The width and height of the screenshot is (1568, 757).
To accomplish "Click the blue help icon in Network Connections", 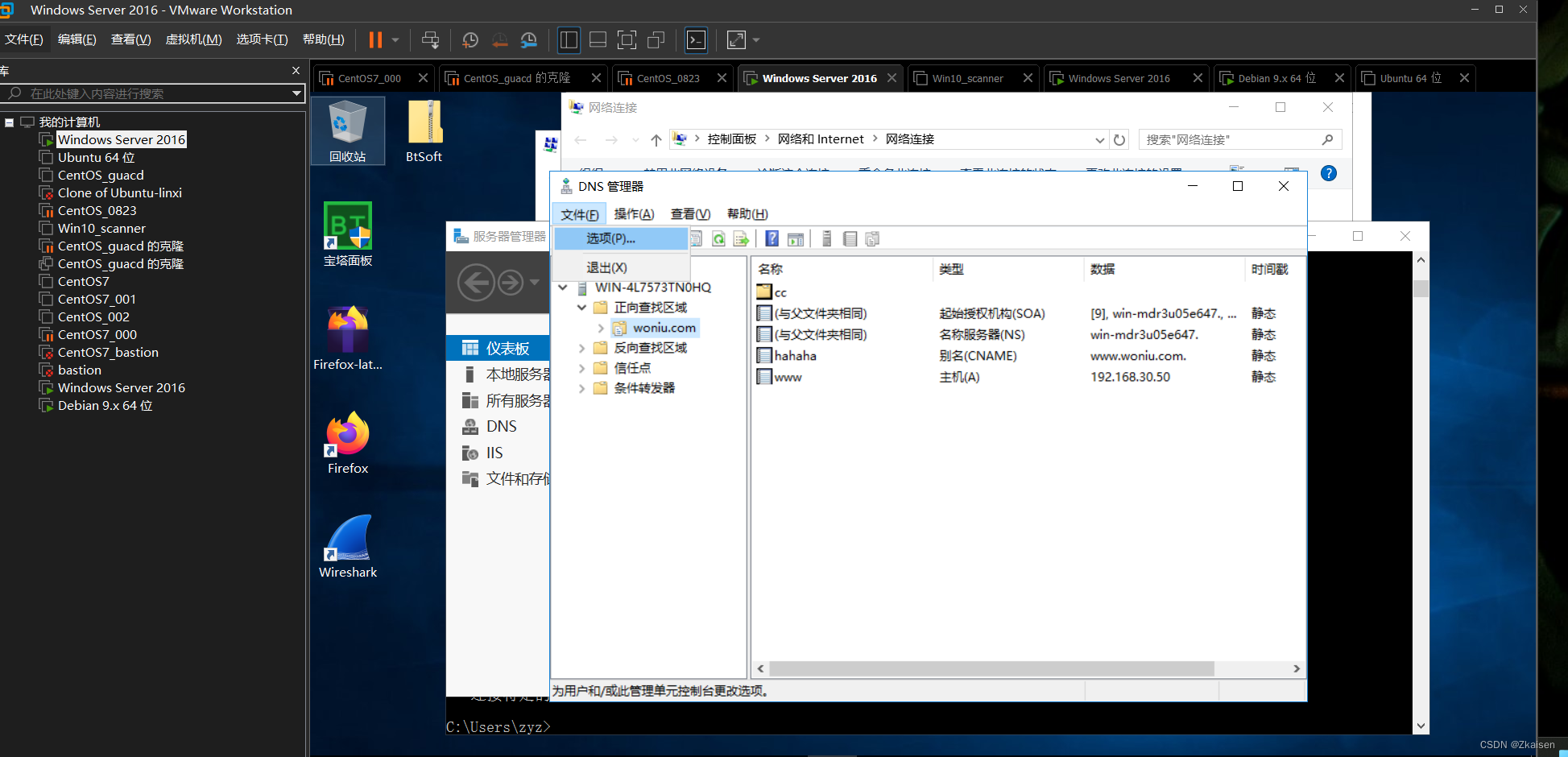I will tap(1329, 173).
